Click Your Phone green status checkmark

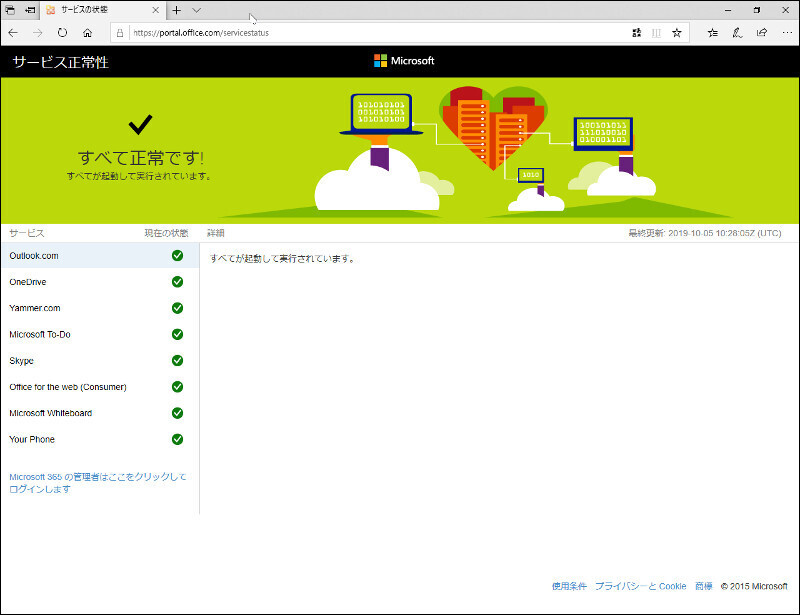click(x=178, y=439)
